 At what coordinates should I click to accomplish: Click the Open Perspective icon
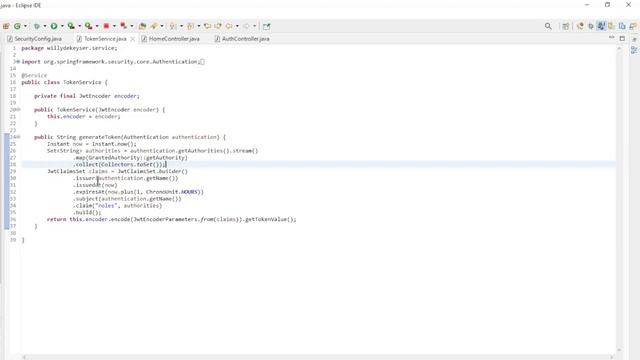pos(565,26)
